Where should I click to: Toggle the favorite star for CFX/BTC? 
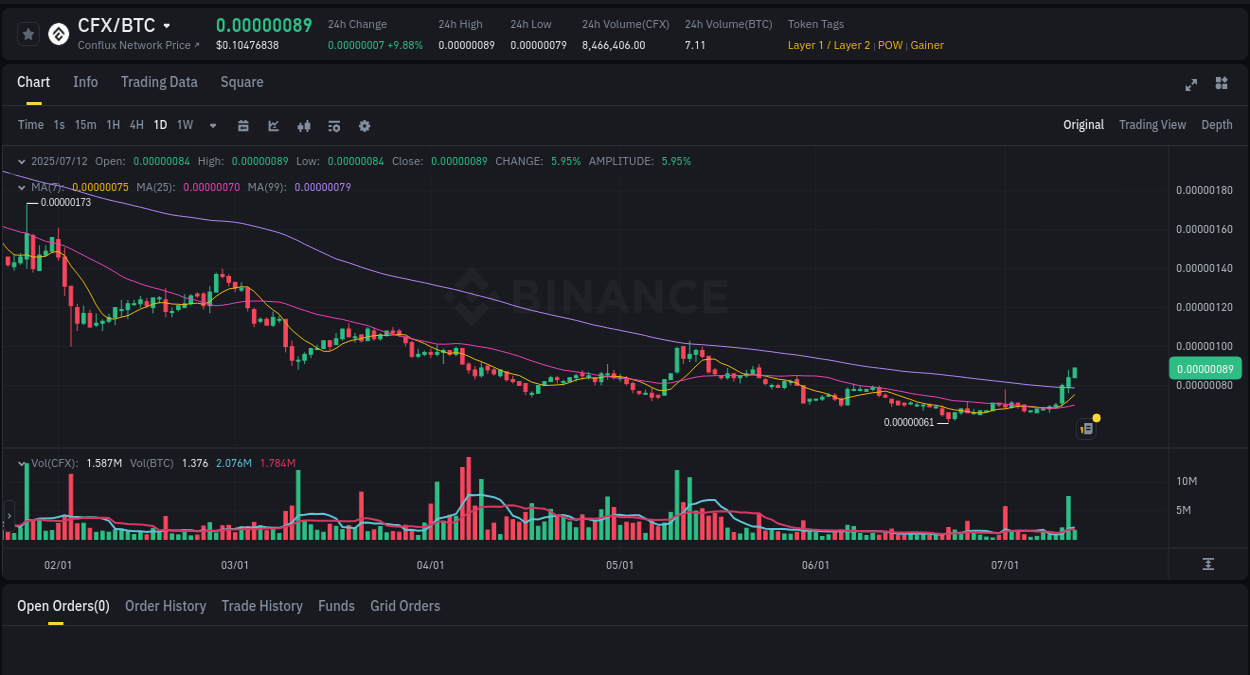point(27,33)
